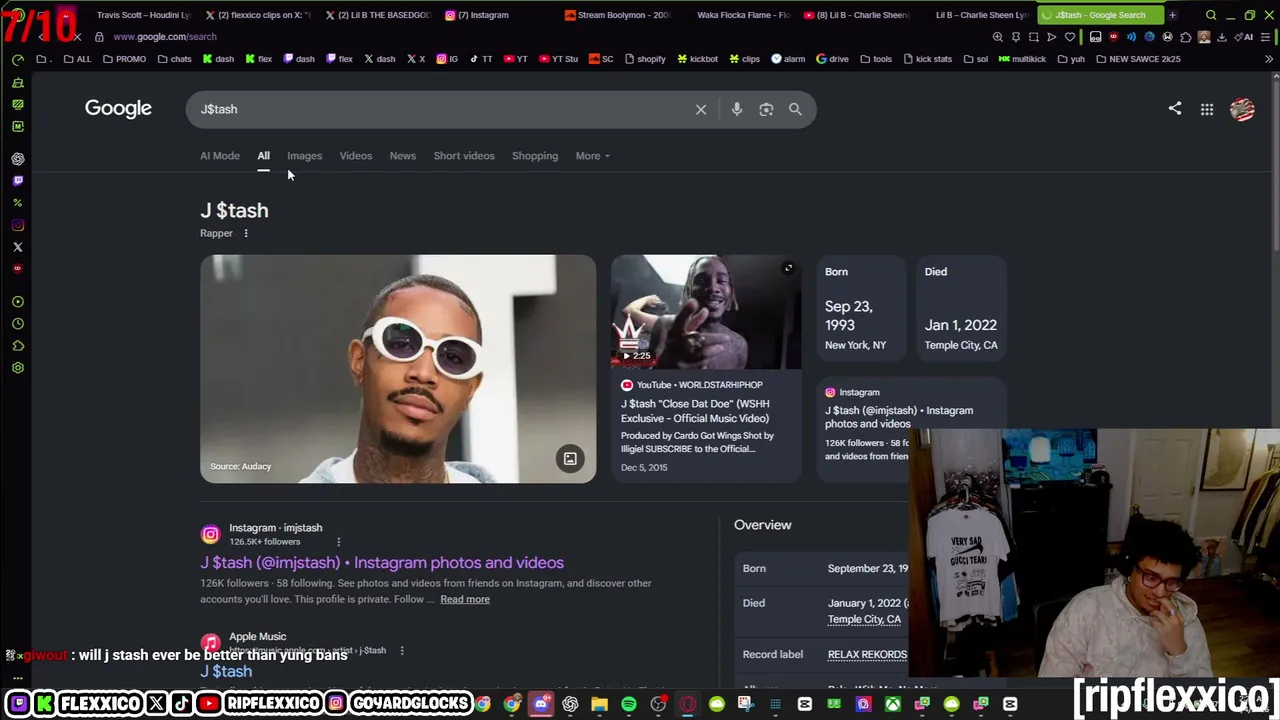
Task: Switch to Videos results tab
Action: pos(355,156)
